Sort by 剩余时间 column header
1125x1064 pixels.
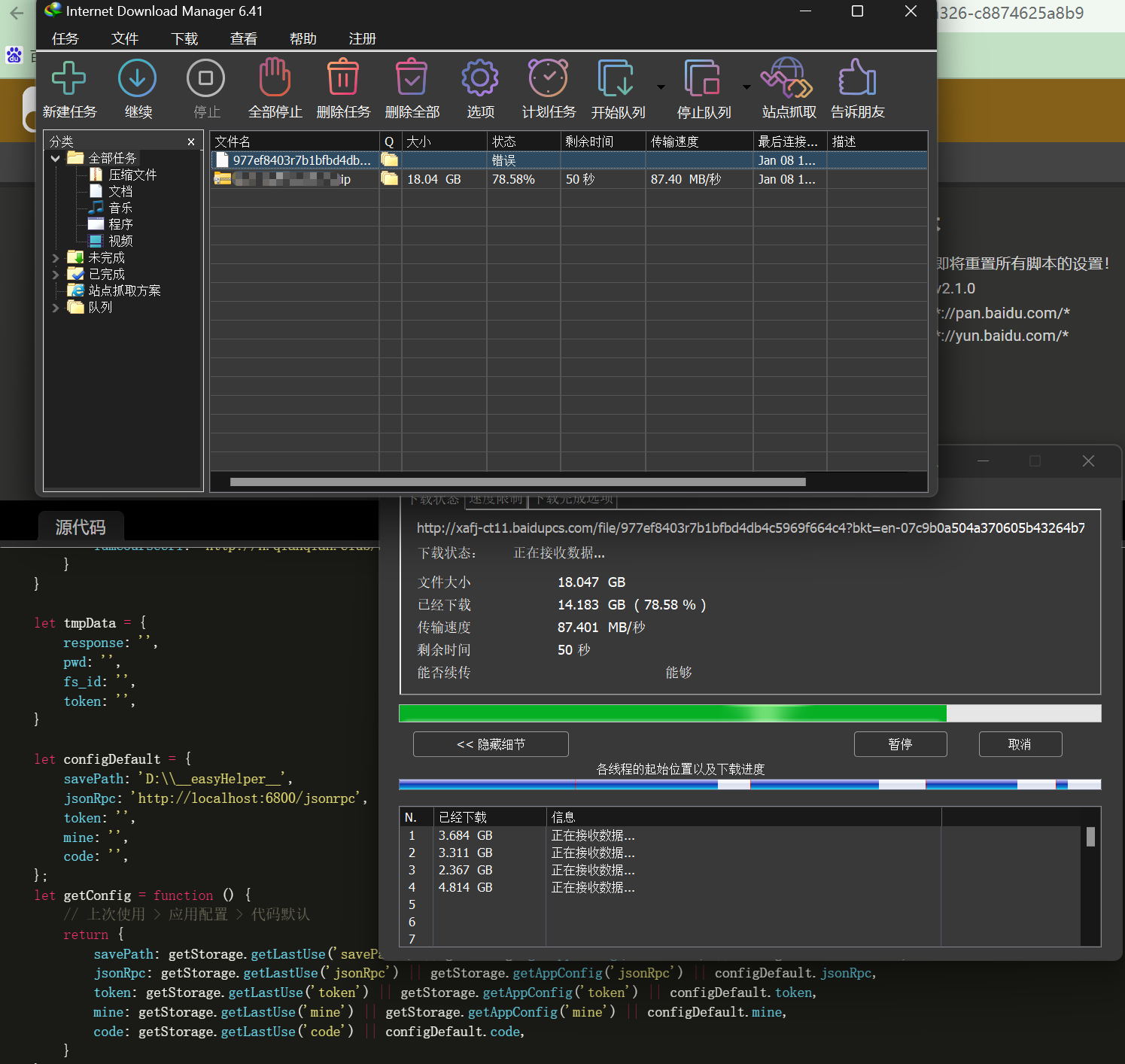point(604,141)
